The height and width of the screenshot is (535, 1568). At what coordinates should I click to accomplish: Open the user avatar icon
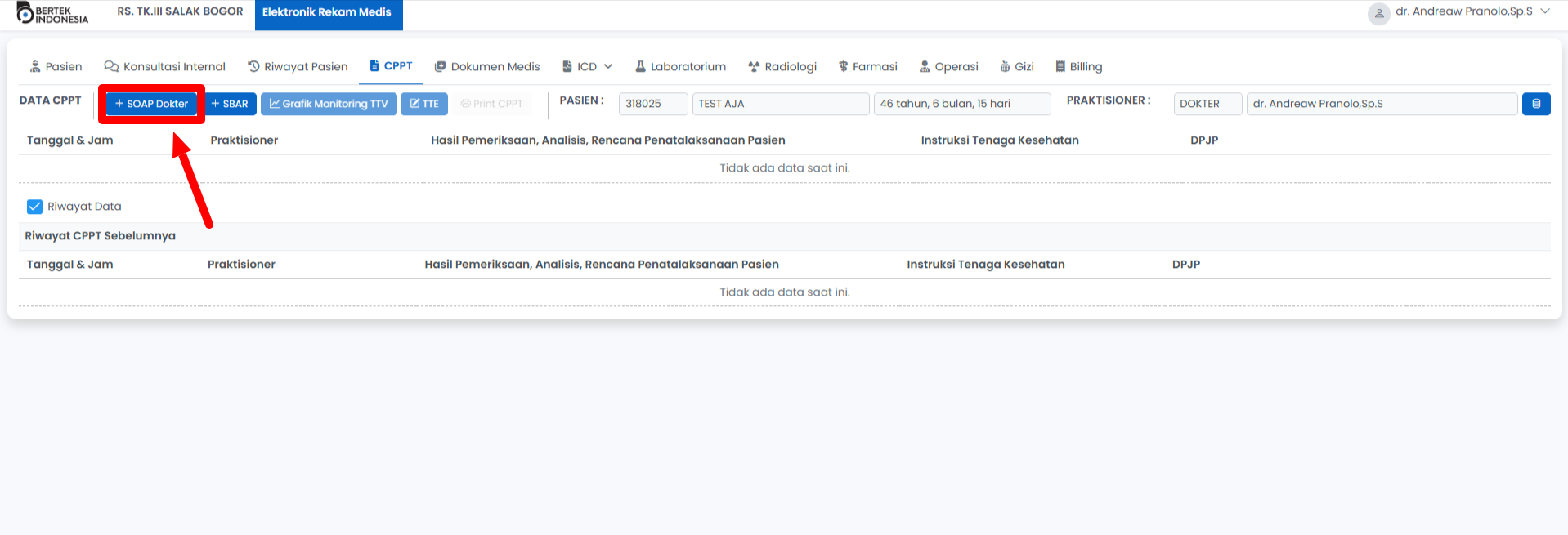coord(1378,13)
